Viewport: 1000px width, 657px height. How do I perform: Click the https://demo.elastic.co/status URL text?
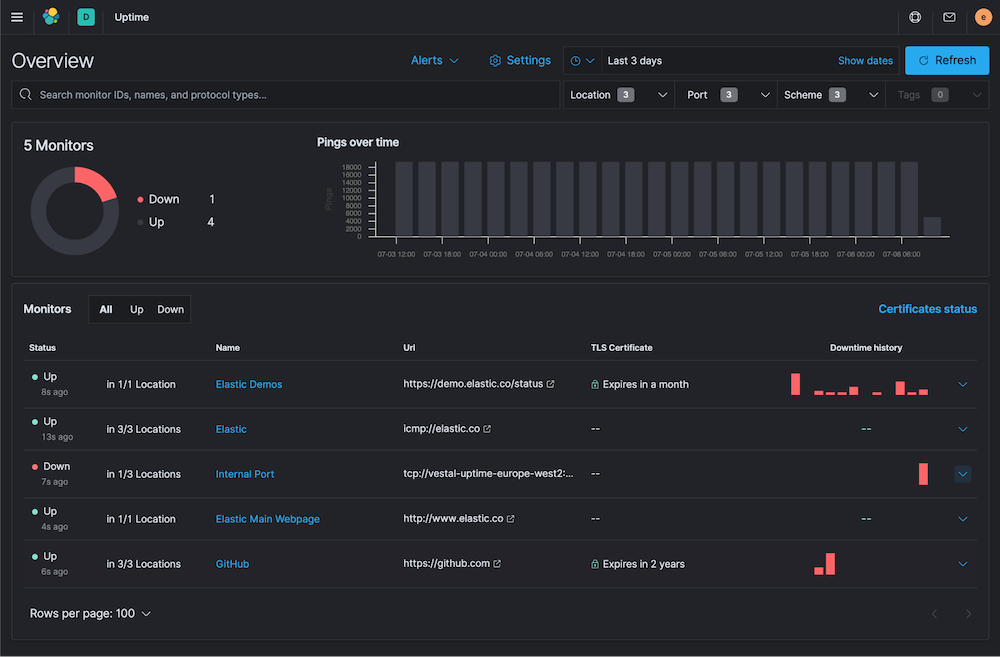coord(473,384)
